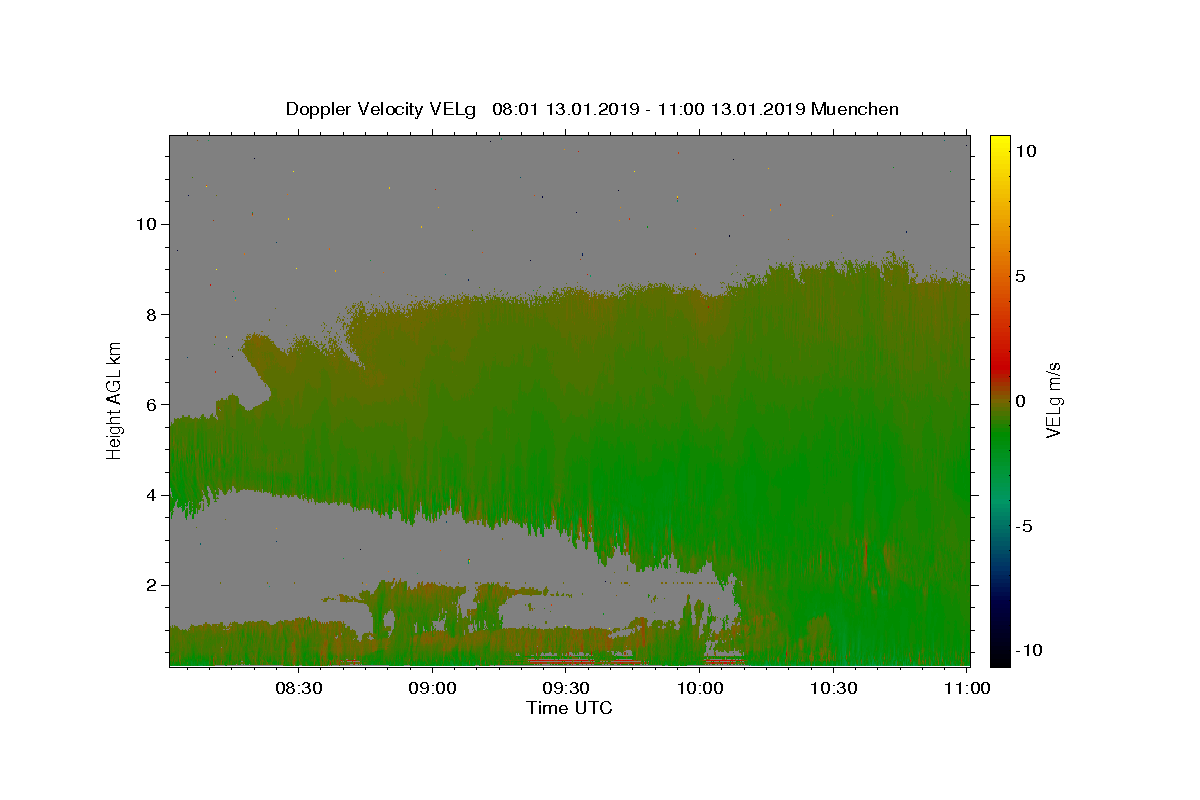The image size is (1200, 800).
Task: Click the '08:30' time tick label
Action: click(299, 688)
